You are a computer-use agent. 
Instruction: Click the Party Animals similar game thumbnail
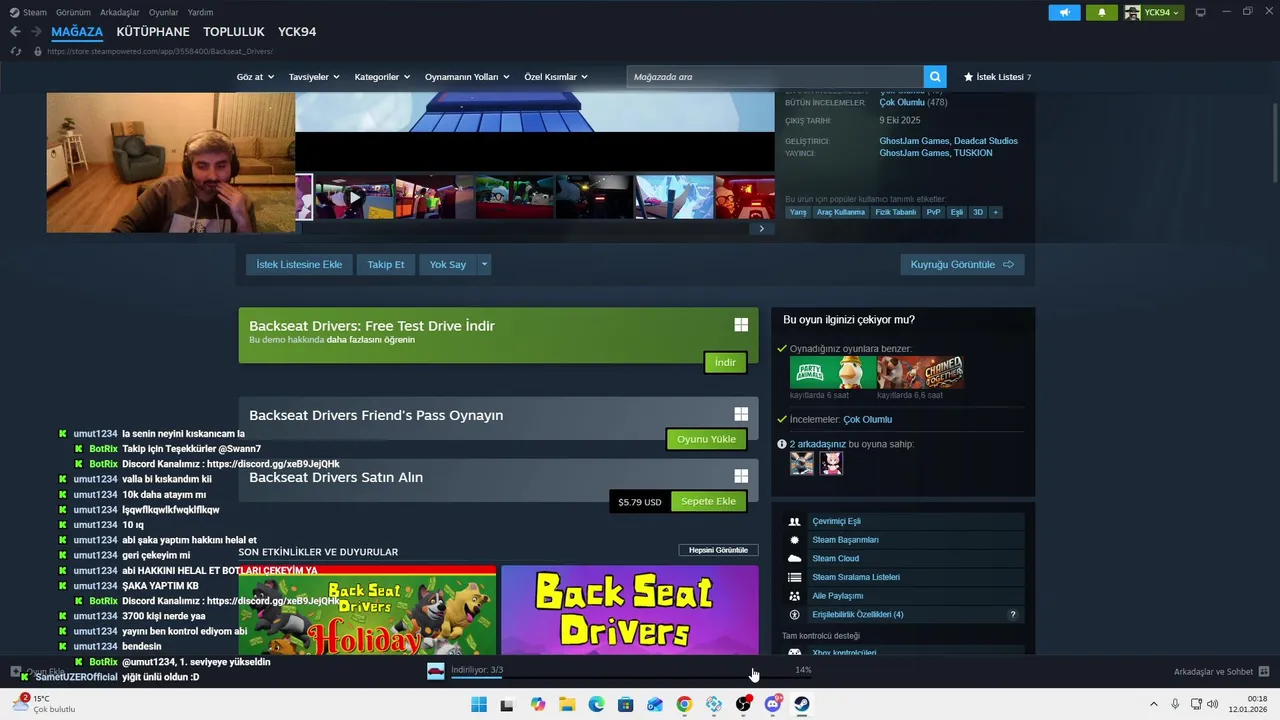(833, 372)
